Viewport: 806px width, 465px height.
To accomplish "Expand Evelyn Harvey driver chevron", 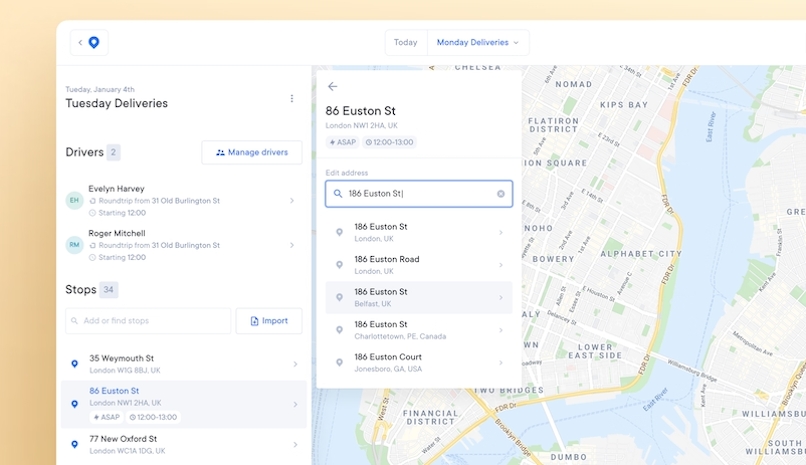I will click(291, 200).
